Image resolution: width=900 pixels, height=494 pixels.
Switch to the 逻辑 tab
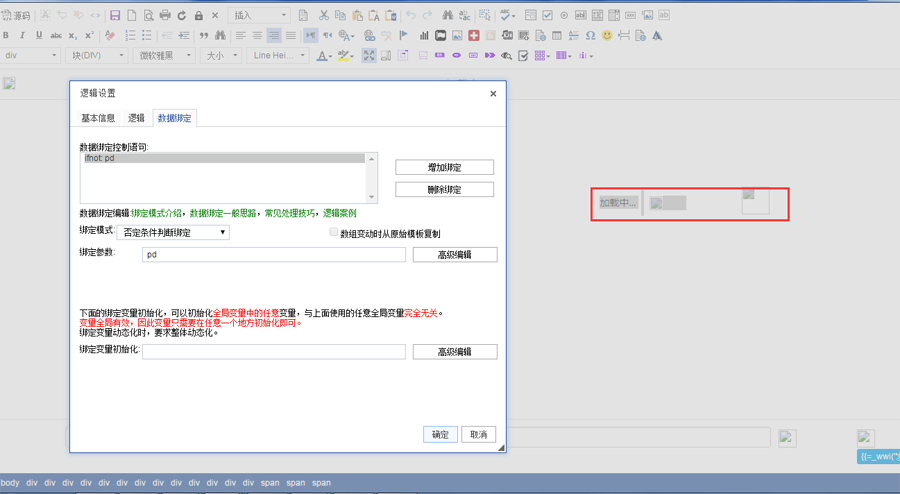136,118
